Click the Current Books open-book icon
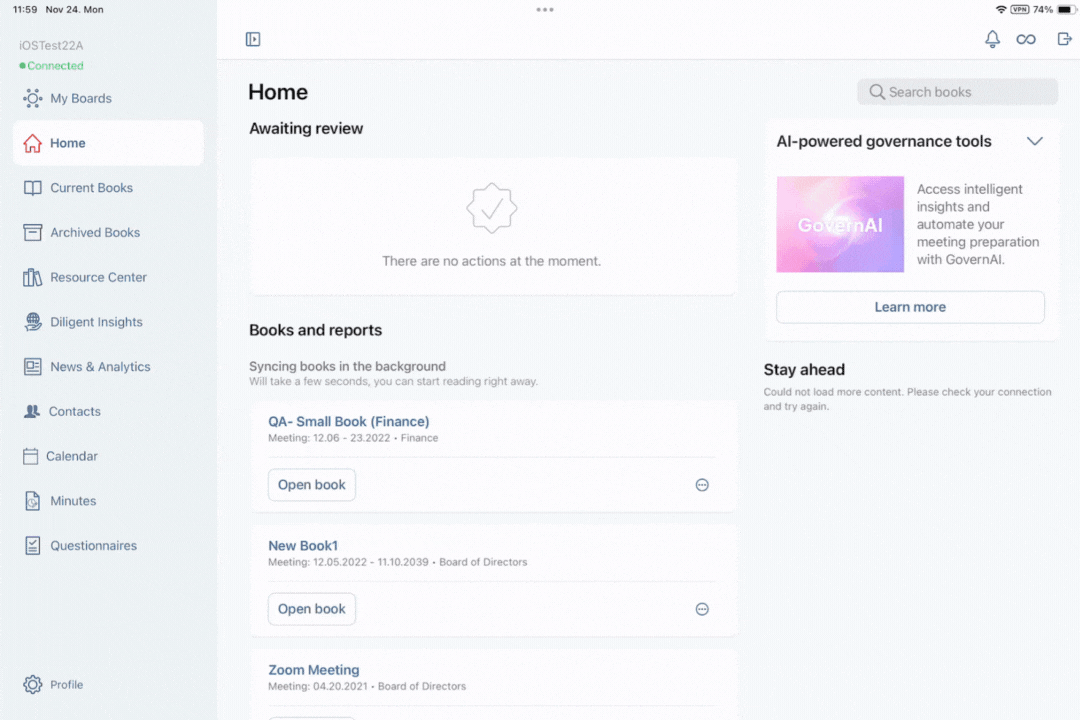Image resolution: width=1080 pixels, height=720 pixels. pos(32,188)
